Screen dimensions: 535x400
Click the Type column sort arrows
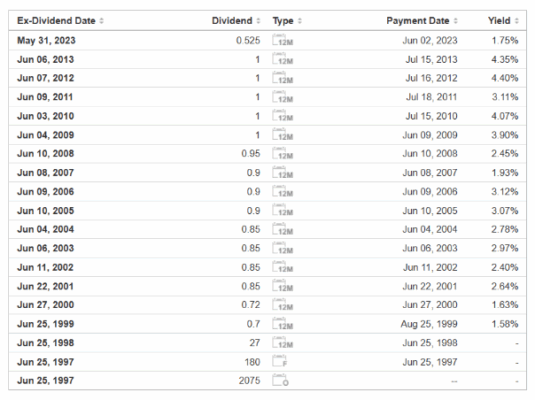click(300, 21)
